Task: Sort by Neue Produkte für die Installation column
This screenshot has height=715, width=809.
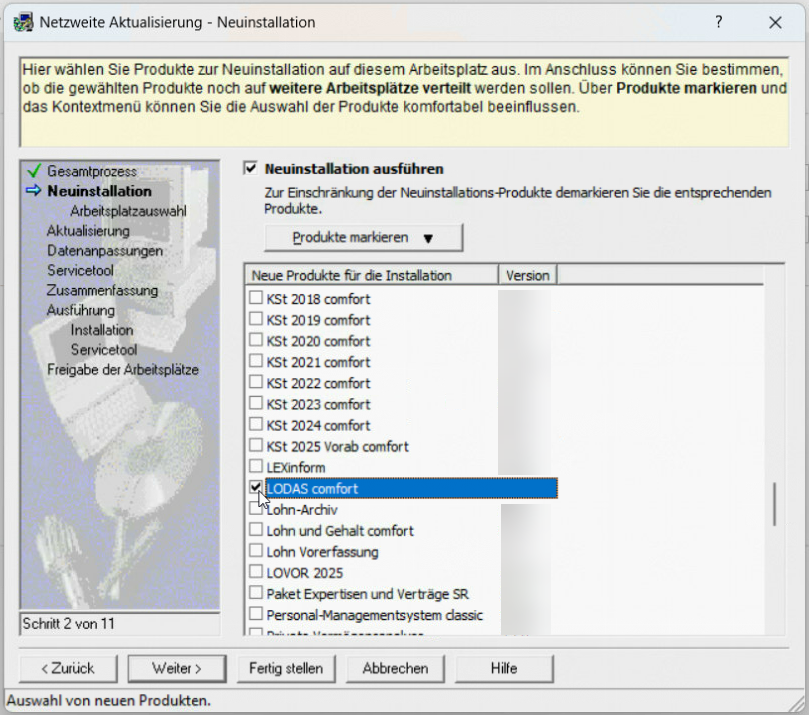Action: coord(371,275)
